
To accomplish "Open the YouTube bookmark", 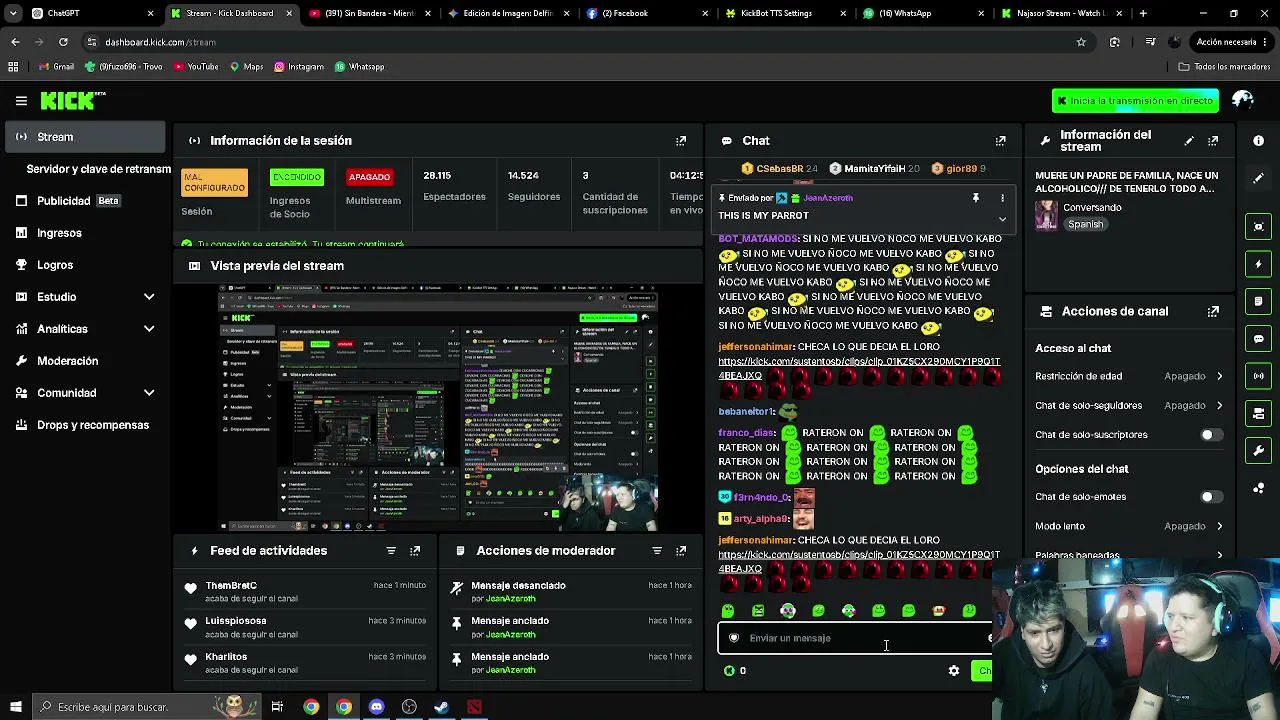I will click(x=196, y=67).
